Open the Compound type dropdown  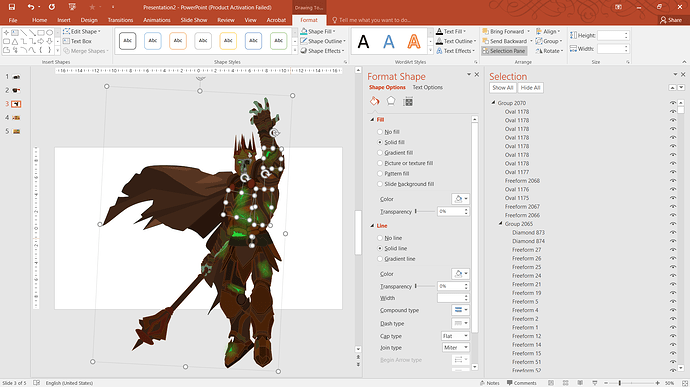(460, 310)
